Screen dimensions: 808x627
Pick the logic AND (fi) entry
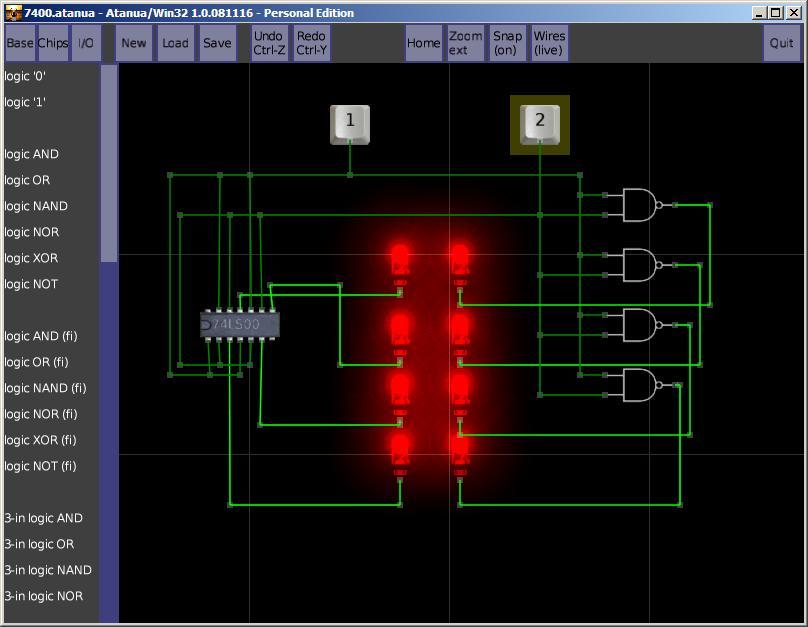(x=41, y=336)
